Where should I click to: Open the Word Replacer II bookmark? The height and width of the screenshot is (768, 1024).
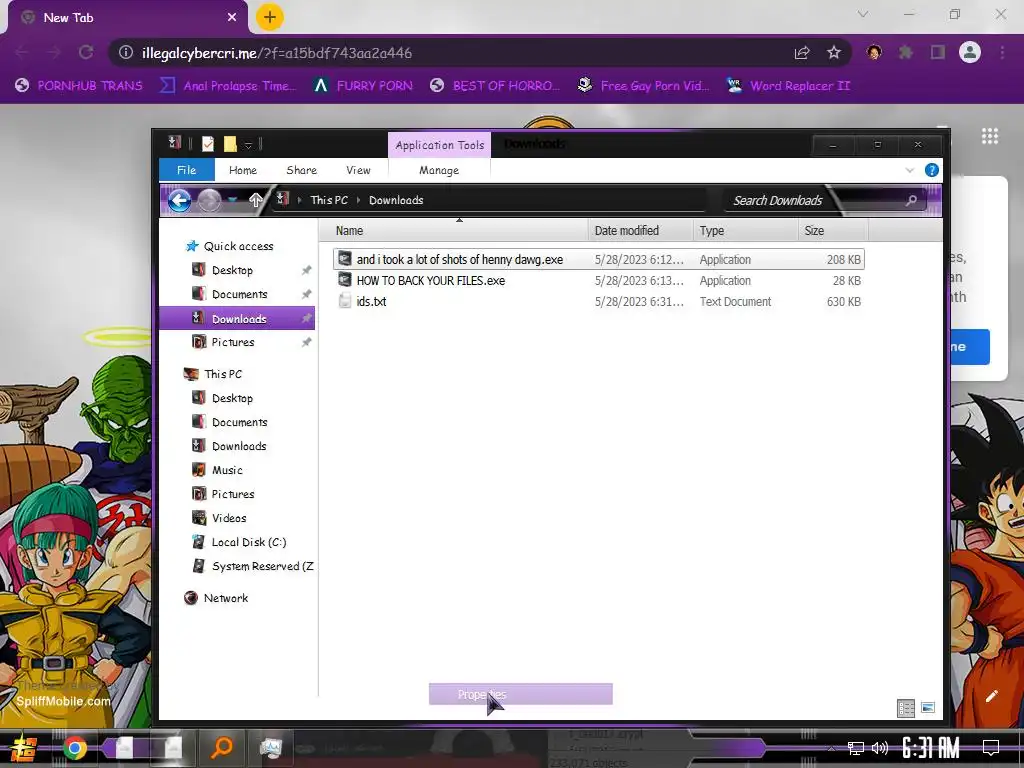pyautogui.click(x=788, y=86)
